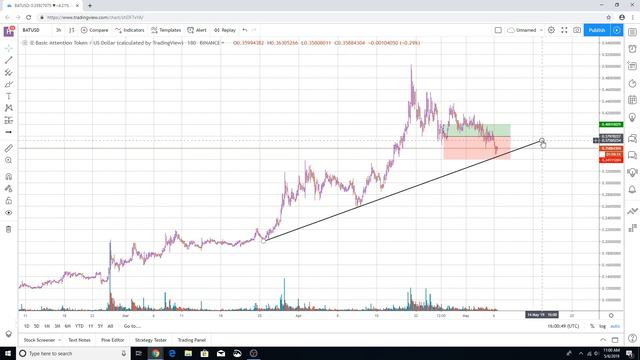The width and height of the screenshot is (640, 360).
Task: Toggle magnet mode in left toolbar
Action: [x=9, y=177]
